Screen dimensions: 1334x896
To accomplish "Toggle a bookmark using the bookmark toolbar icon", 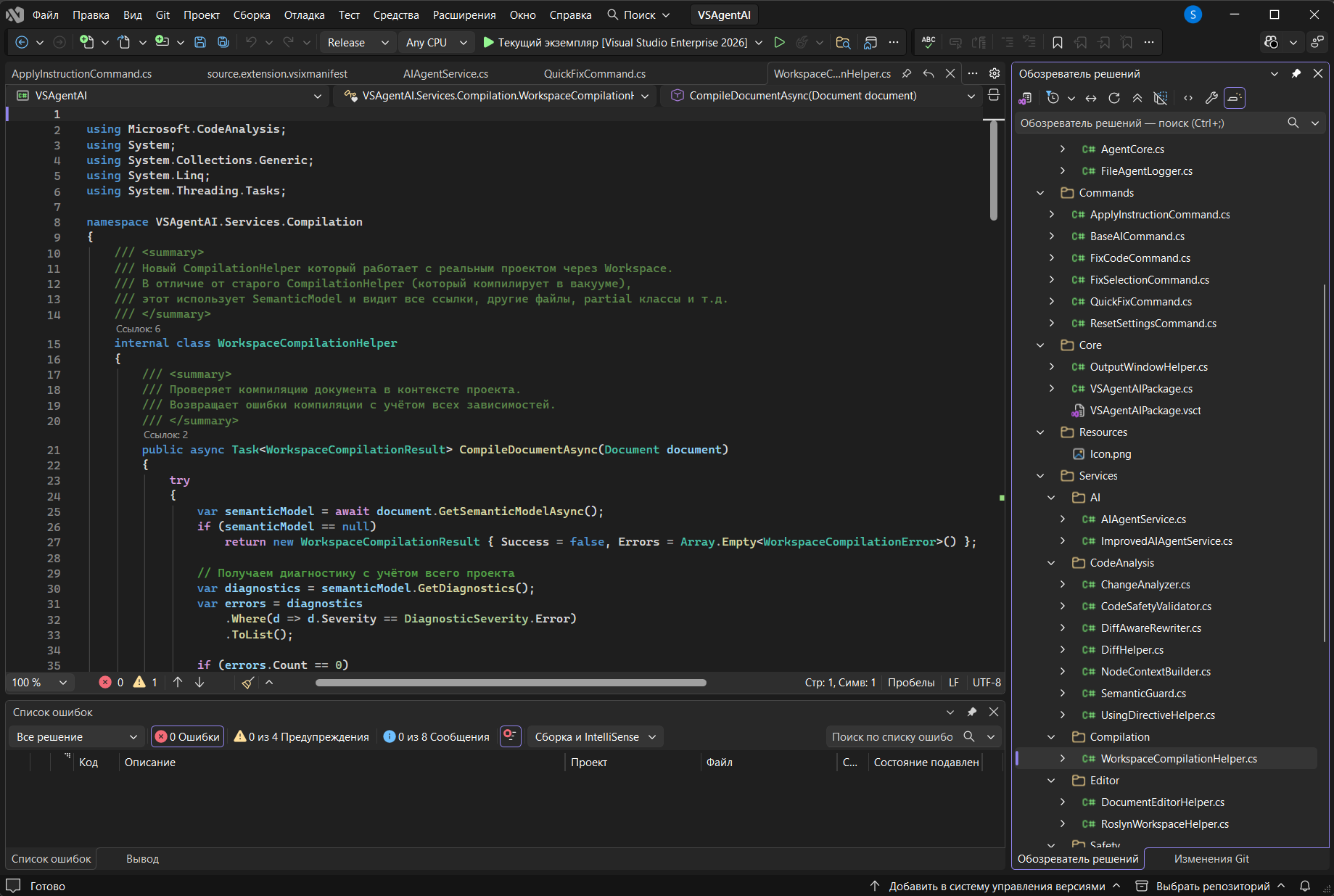I will [x=1057, y=43].
